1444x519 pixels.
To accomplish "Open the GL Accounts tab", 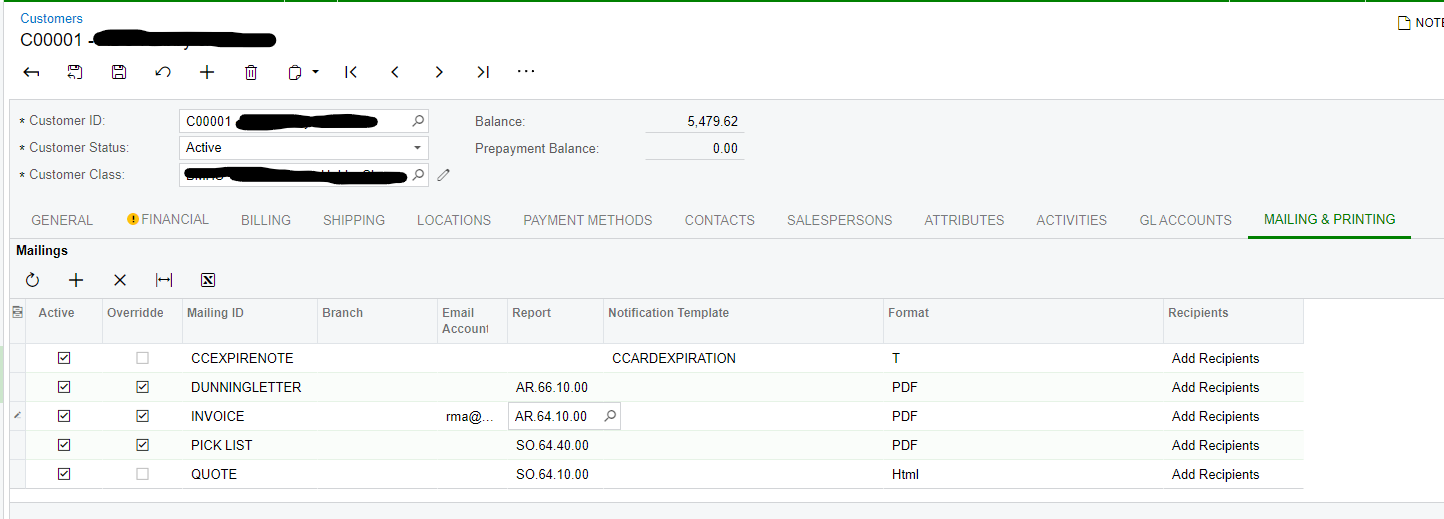I will click(x=1186, y=220).
